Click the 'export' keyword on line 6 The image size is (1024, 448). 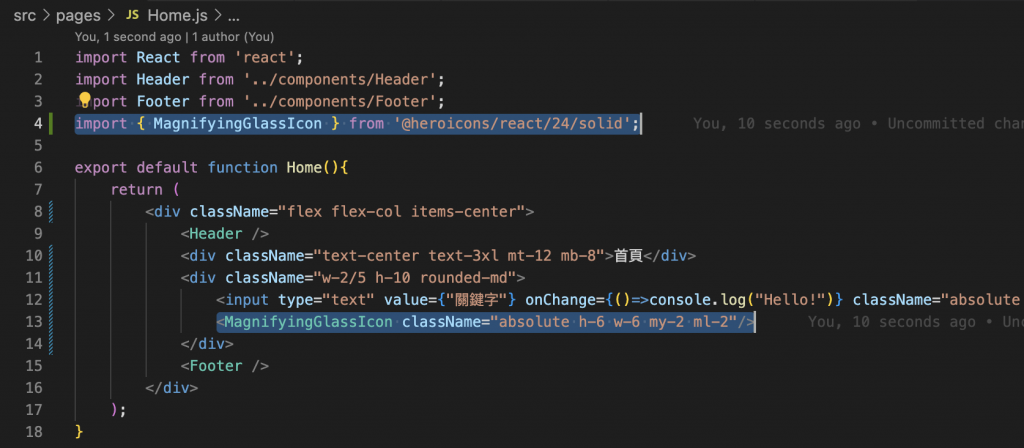101,167
